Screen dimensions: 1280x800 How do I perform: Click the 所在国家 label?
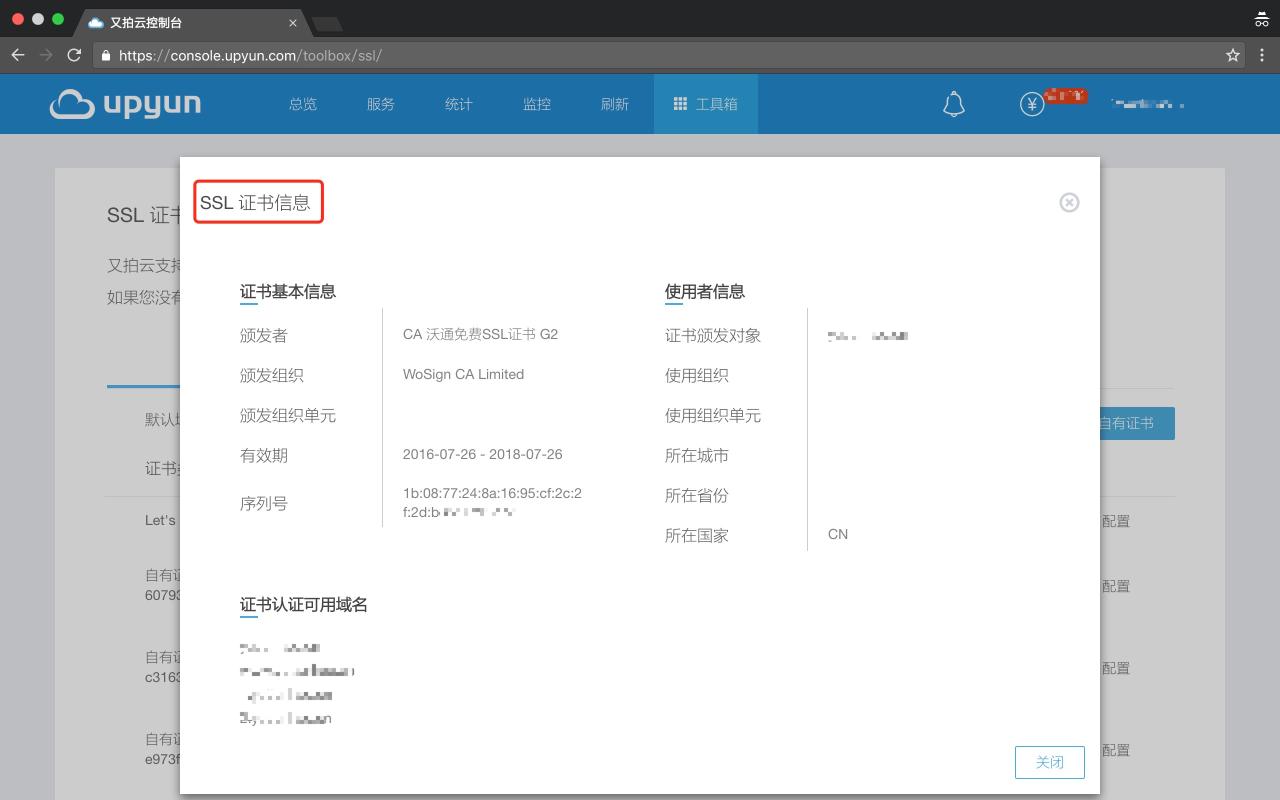click(697, 535)
